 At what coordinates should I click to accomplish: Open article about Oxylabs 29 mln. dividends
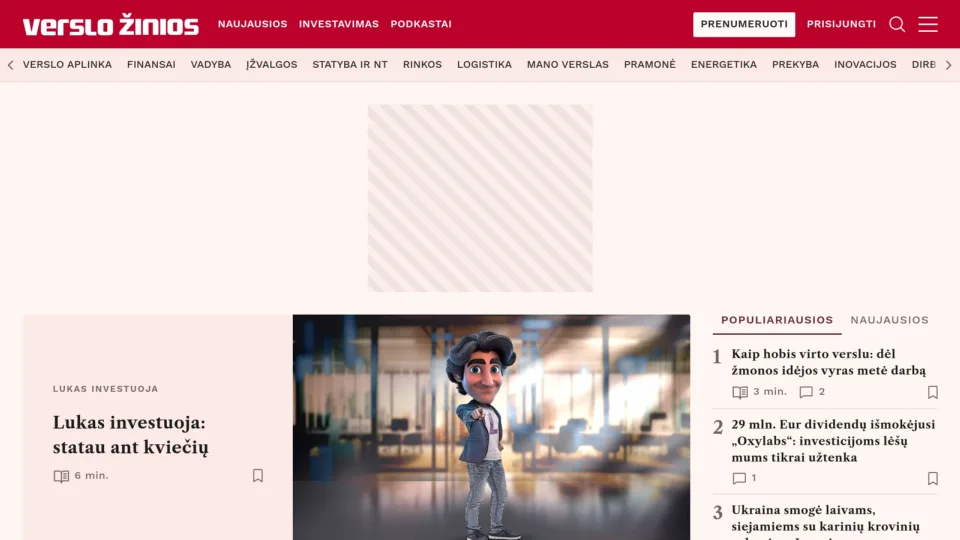(833, 441)
